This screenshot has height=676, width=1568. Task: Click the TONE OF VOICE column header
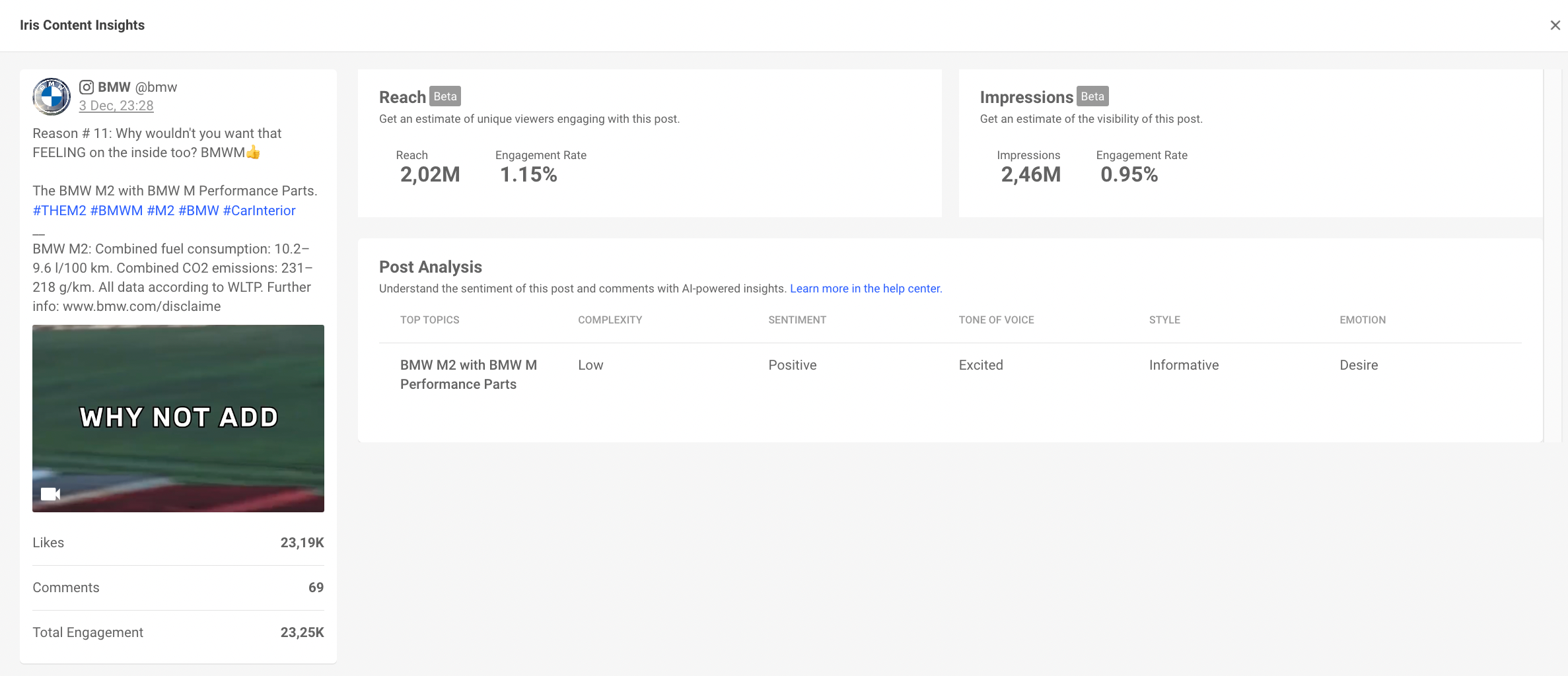(x=996, y=320)
